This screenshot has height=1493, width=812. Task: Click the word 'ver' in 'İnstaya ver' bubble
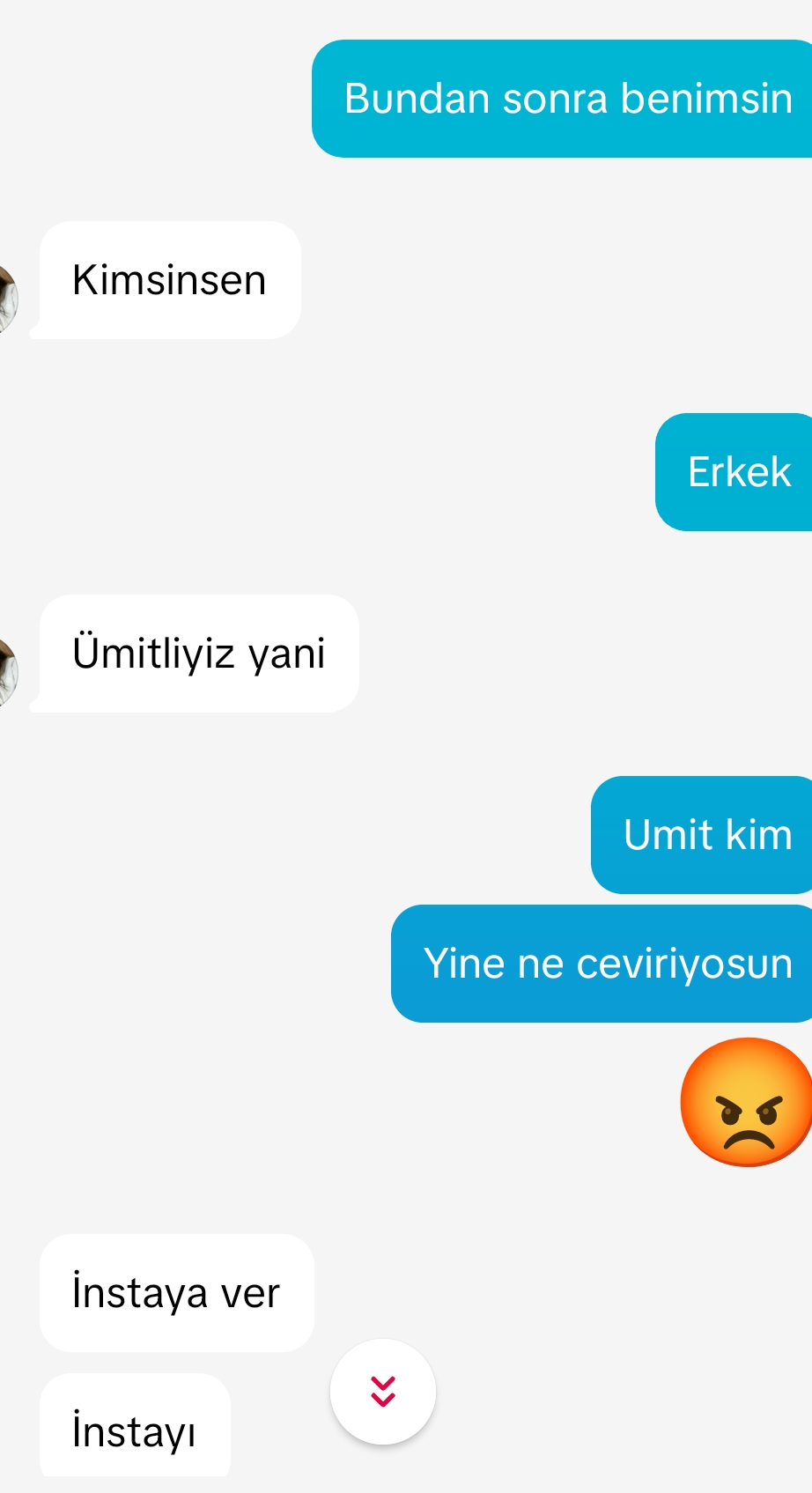click(x=250, y=1295)
